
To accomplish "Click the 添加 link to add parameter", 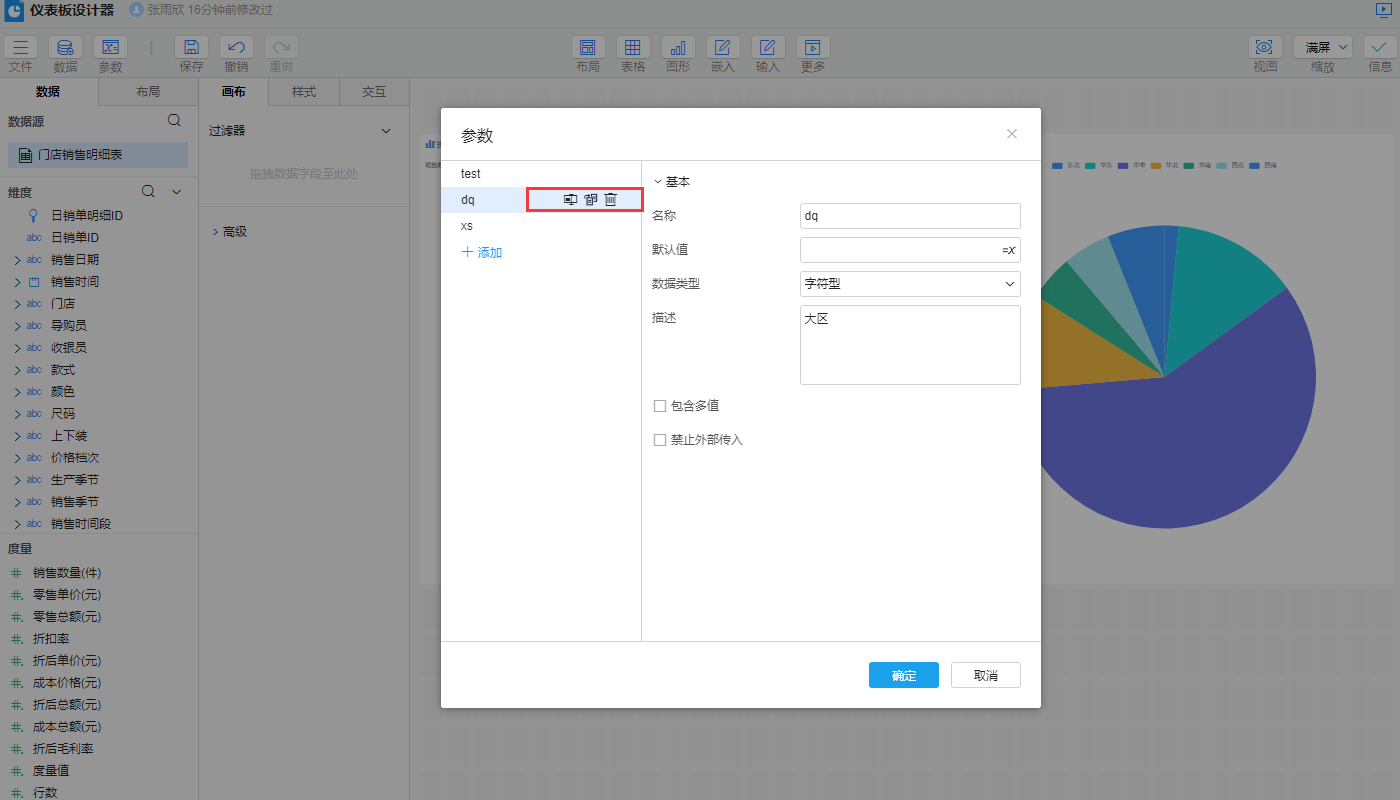I will (x=482, y=253).
